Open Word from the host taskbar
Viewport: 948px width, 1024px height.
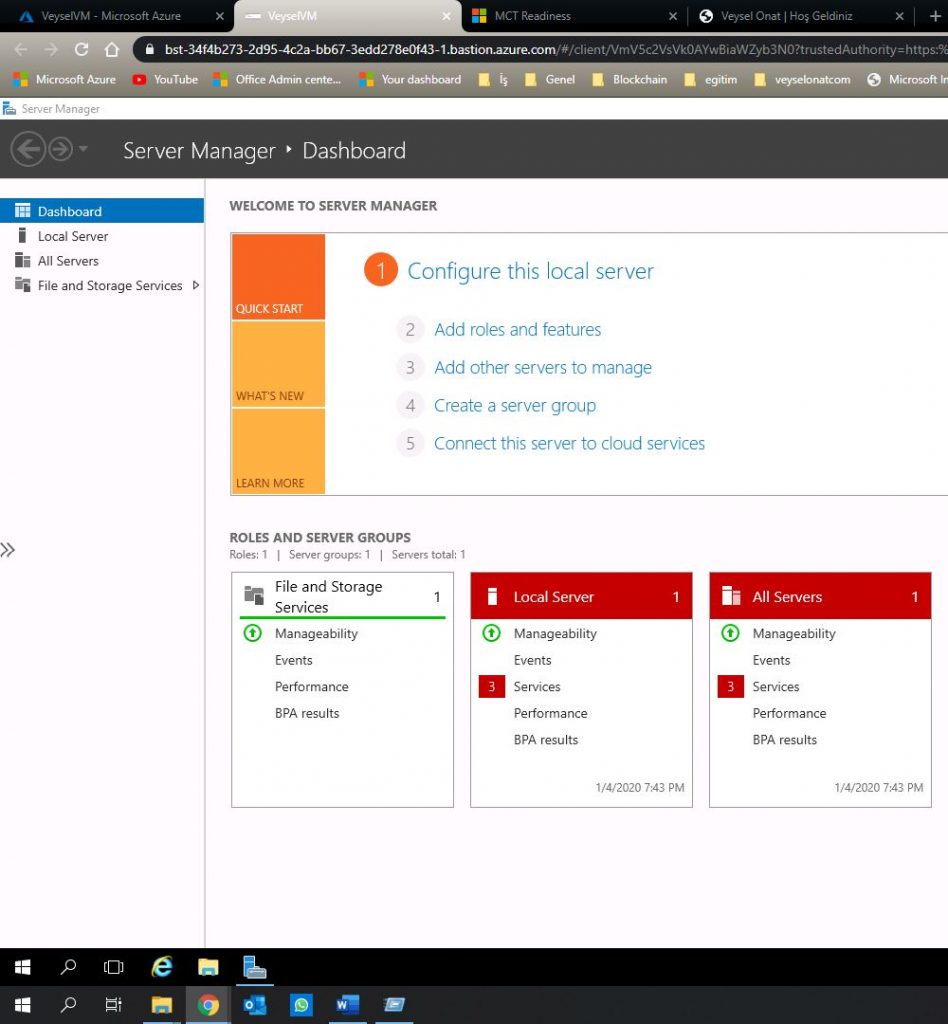pos(347,1005)
